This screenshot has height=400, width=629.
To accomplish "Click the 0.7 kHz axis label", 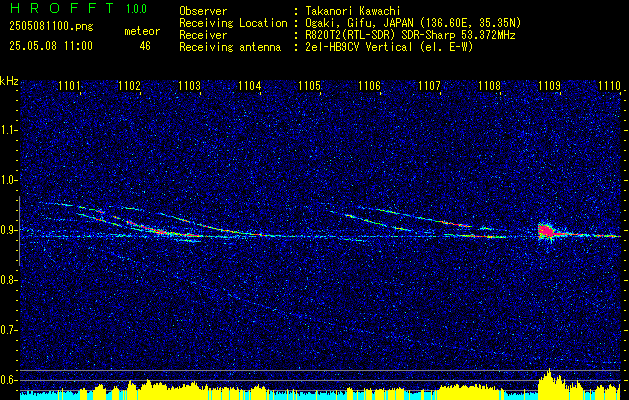I will (x=9, y=331).
